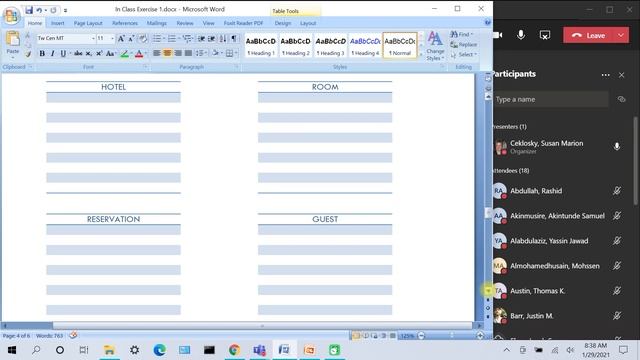This screenshot has height=360, width=640.
Task: Apply a numbered list
Action: tap(172, 38)
